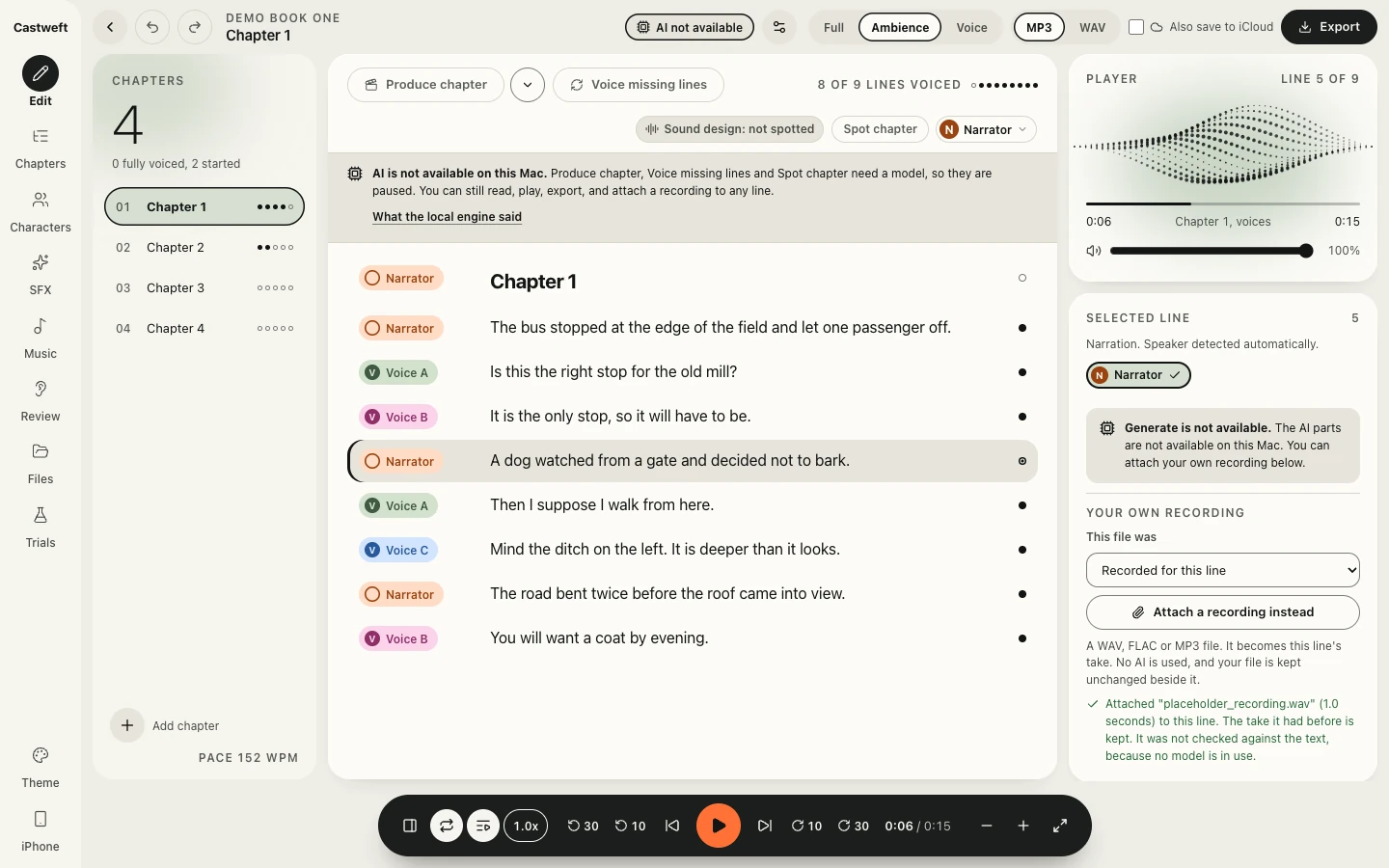Open the dropdown arrow beside Produce chapter
The width and height of the screenshot is (1389, 868).
point(528,85)
